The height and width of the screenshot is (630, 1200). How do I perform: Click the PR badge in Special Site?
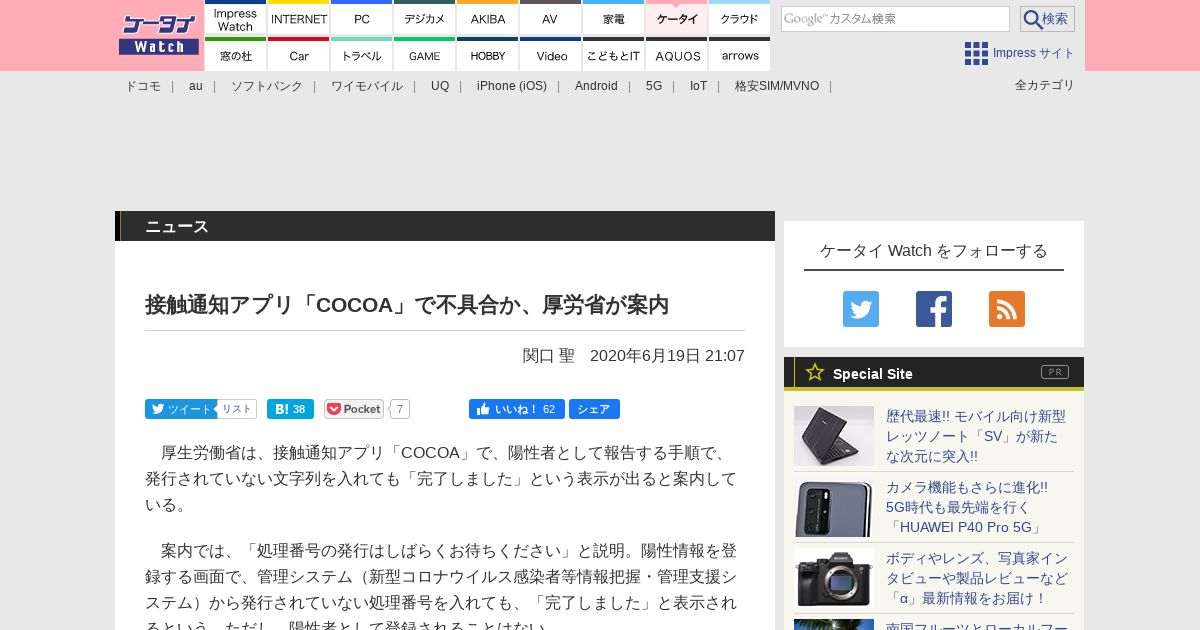point(1055,372)
